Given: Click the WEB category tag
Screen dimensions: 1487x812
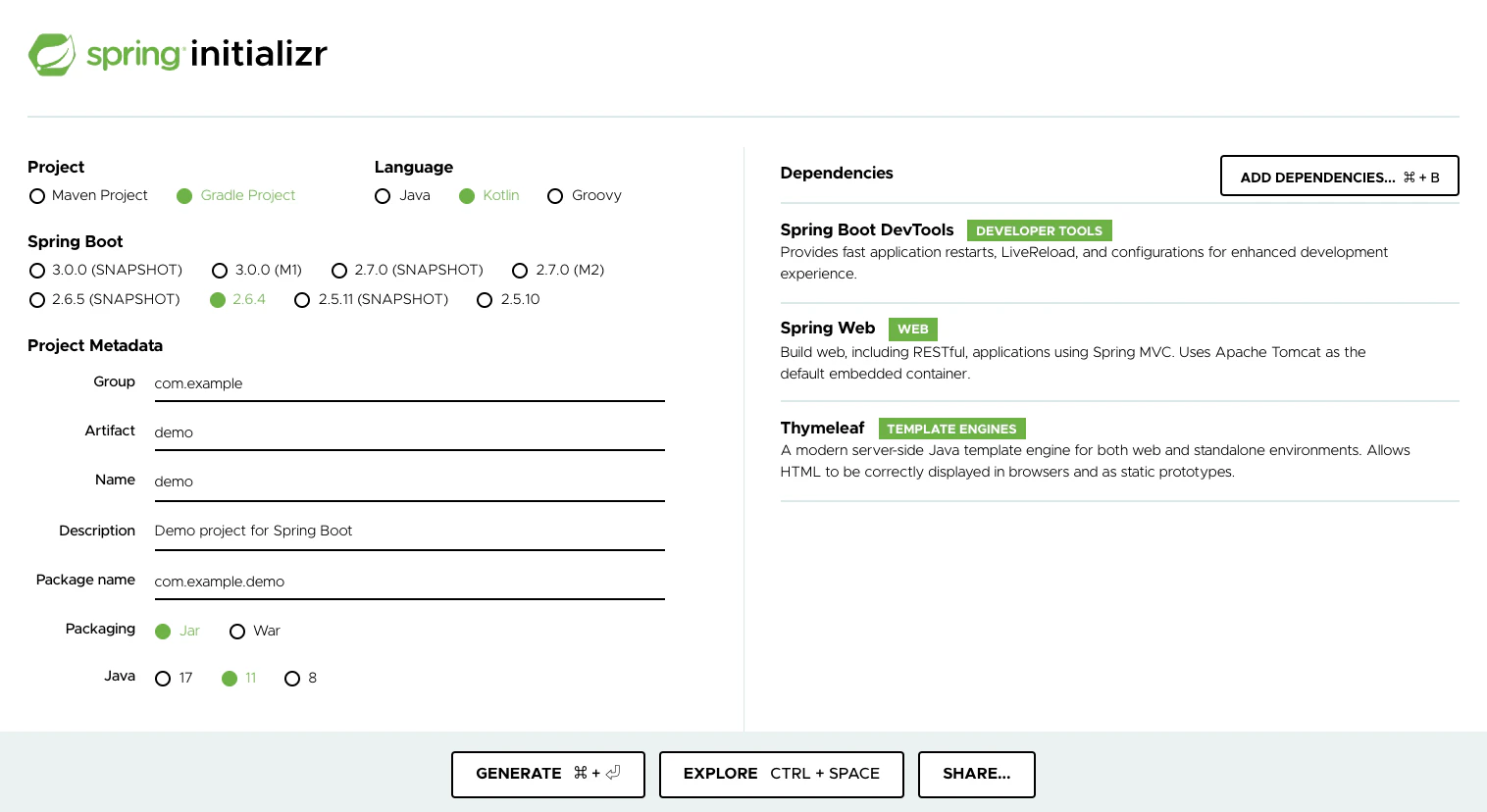Looking at the screenshot, I should coord(912,329).
